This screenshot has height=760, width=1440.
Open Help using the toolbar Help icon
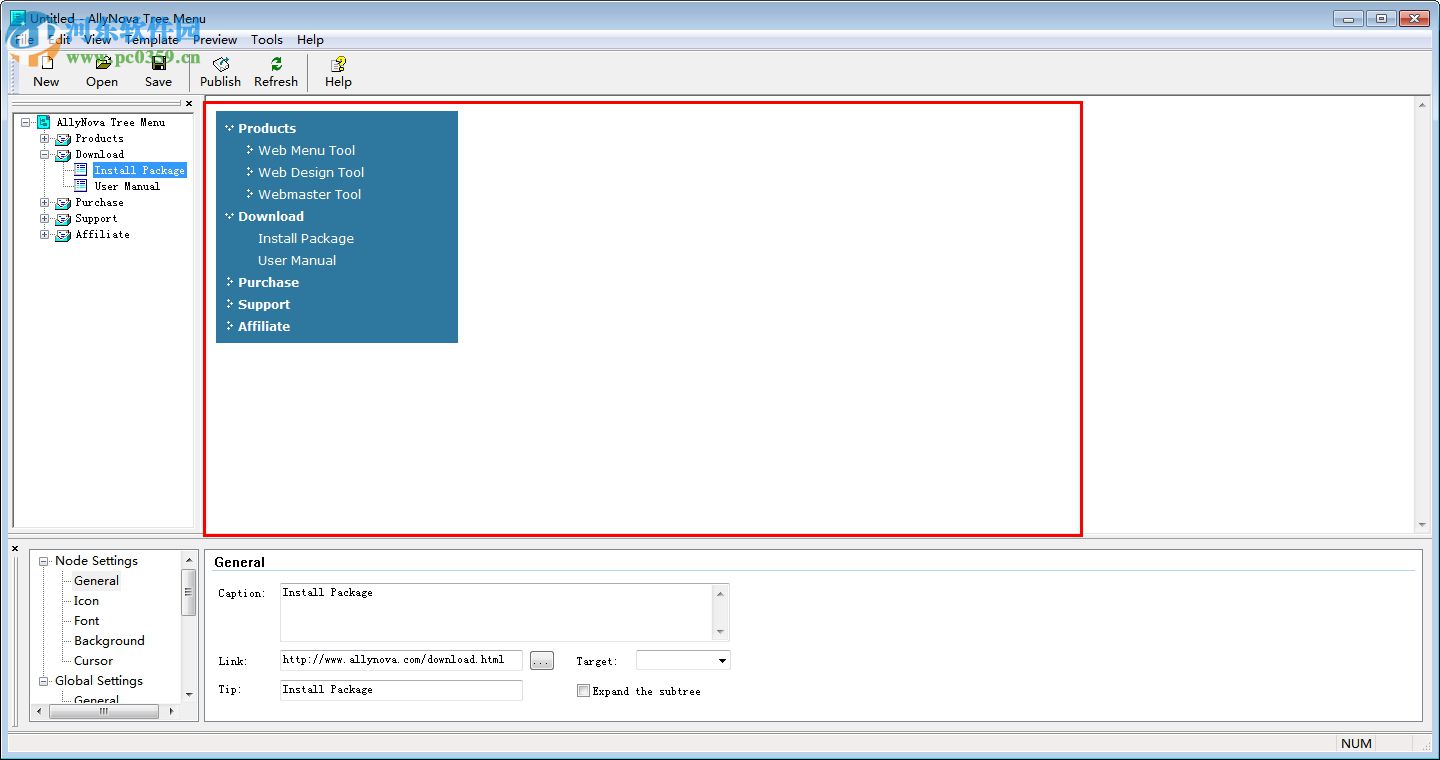tap(337, 64)
